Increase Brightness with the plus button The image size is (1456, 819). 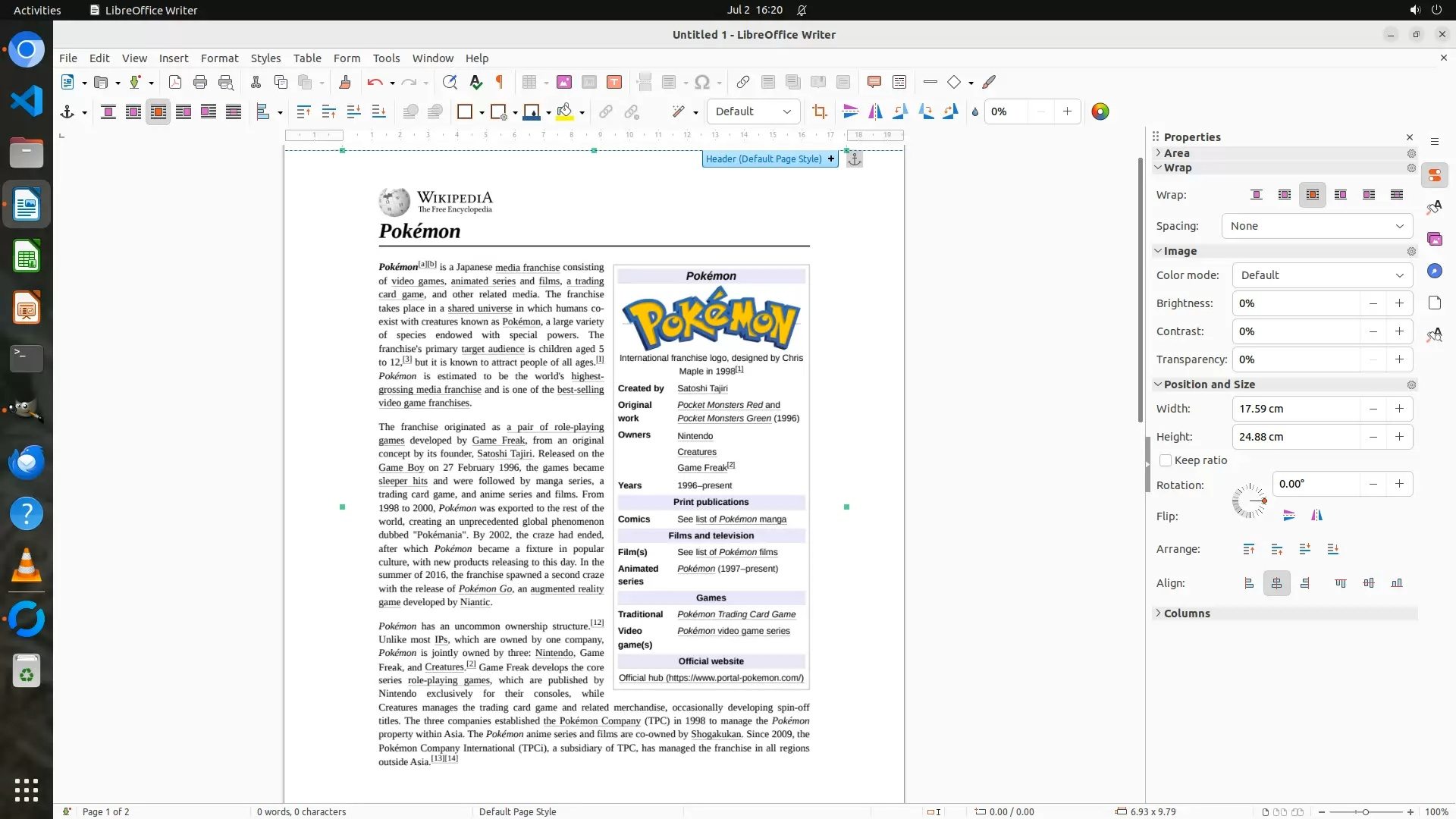[1399, 303]
